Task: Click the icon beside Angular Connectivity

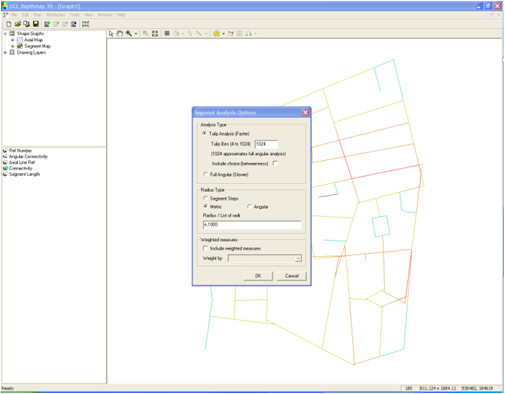Action: pyautogui.click(x=5, y=156)
